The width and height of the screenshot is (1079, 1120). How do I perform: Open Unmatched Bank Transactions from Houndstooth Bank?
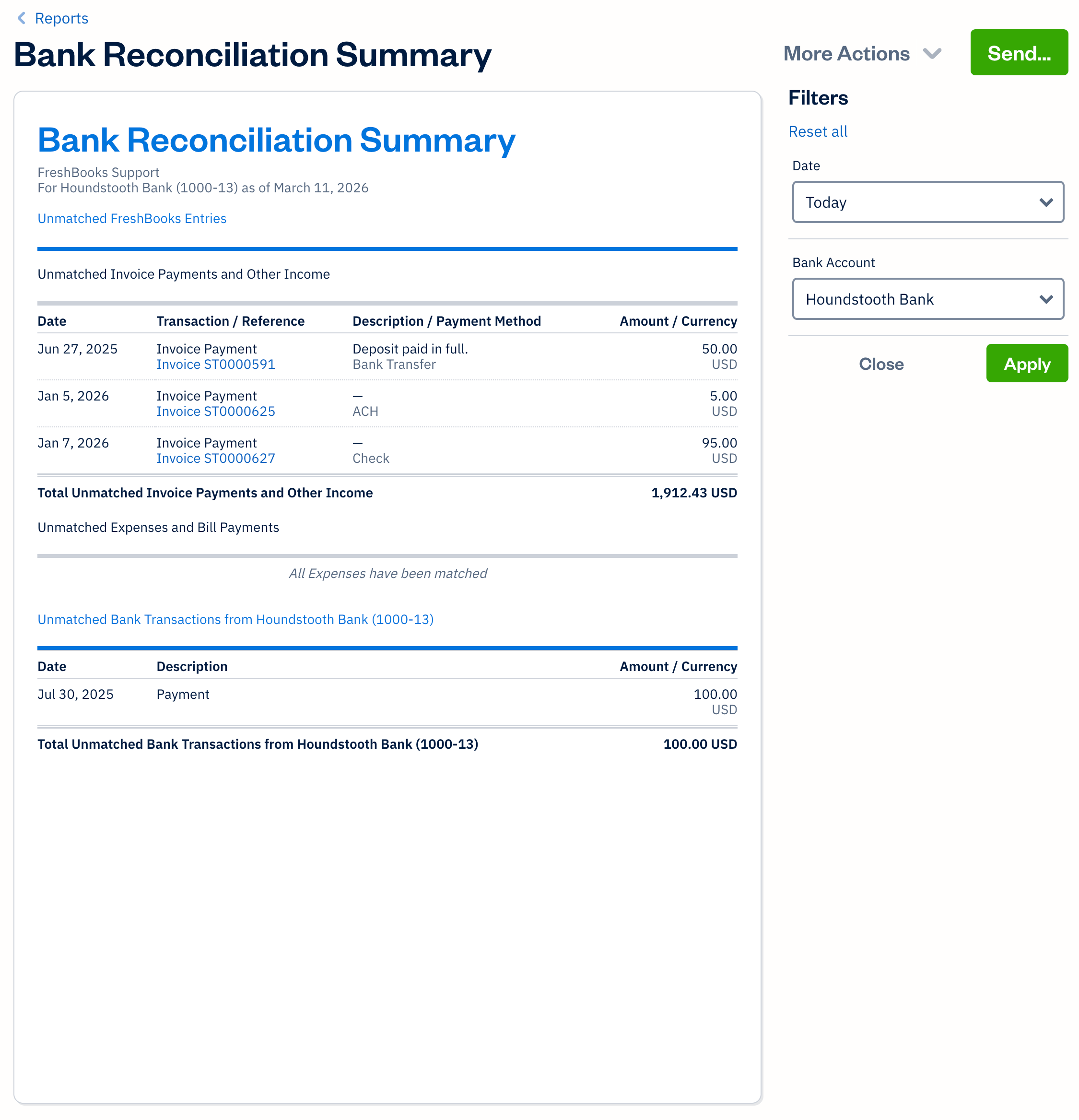(235, 619)
